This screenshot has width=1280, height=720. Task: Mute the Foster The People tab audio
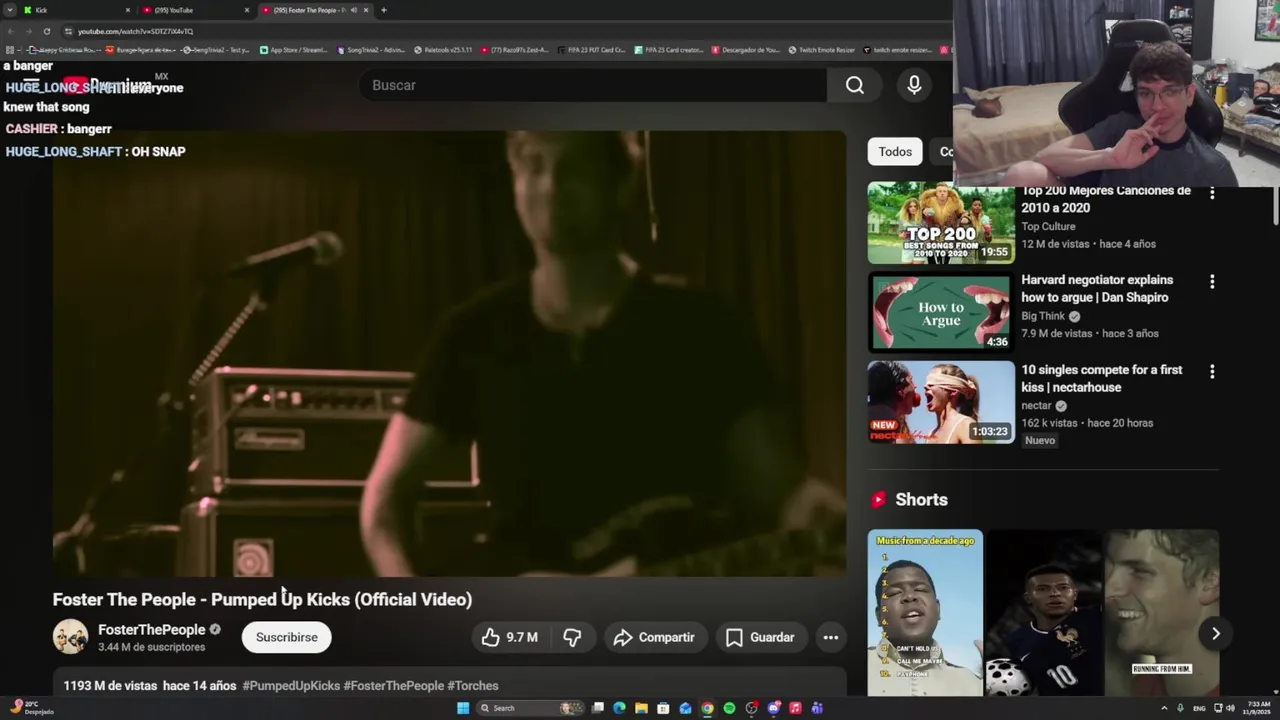pos(353,10)
